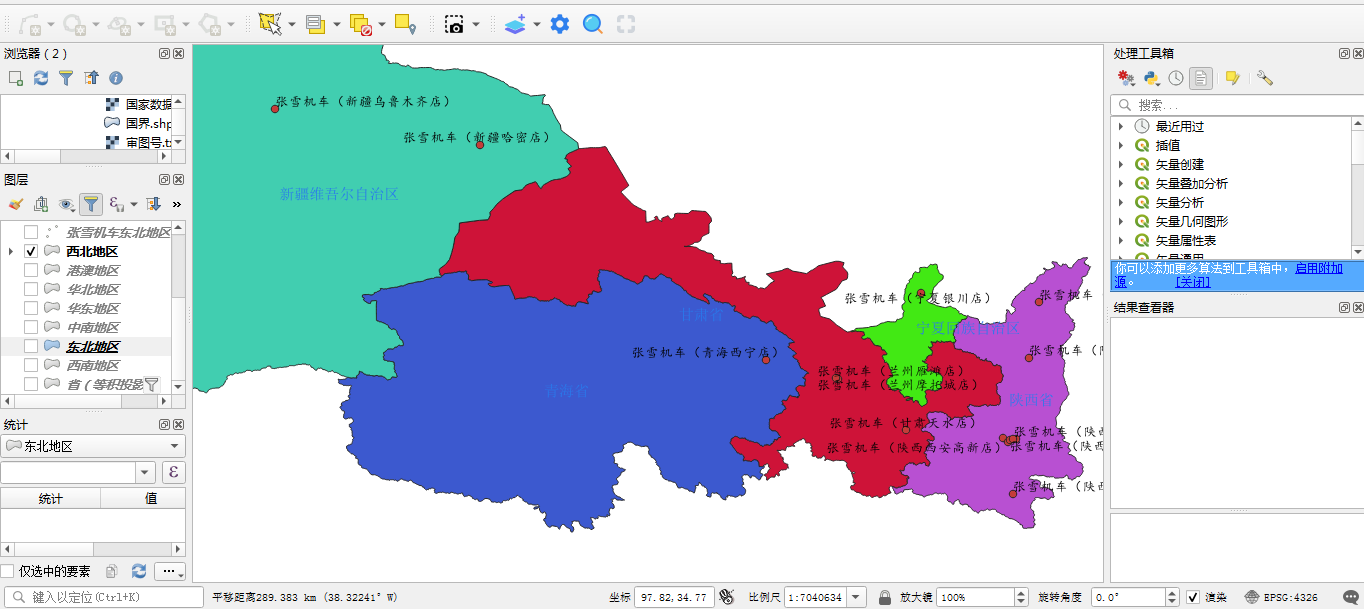Viewport: 1364px width, 609px height.
Task: Open the 比例尺 scale dropdown
Action: [x=856, y=597]
